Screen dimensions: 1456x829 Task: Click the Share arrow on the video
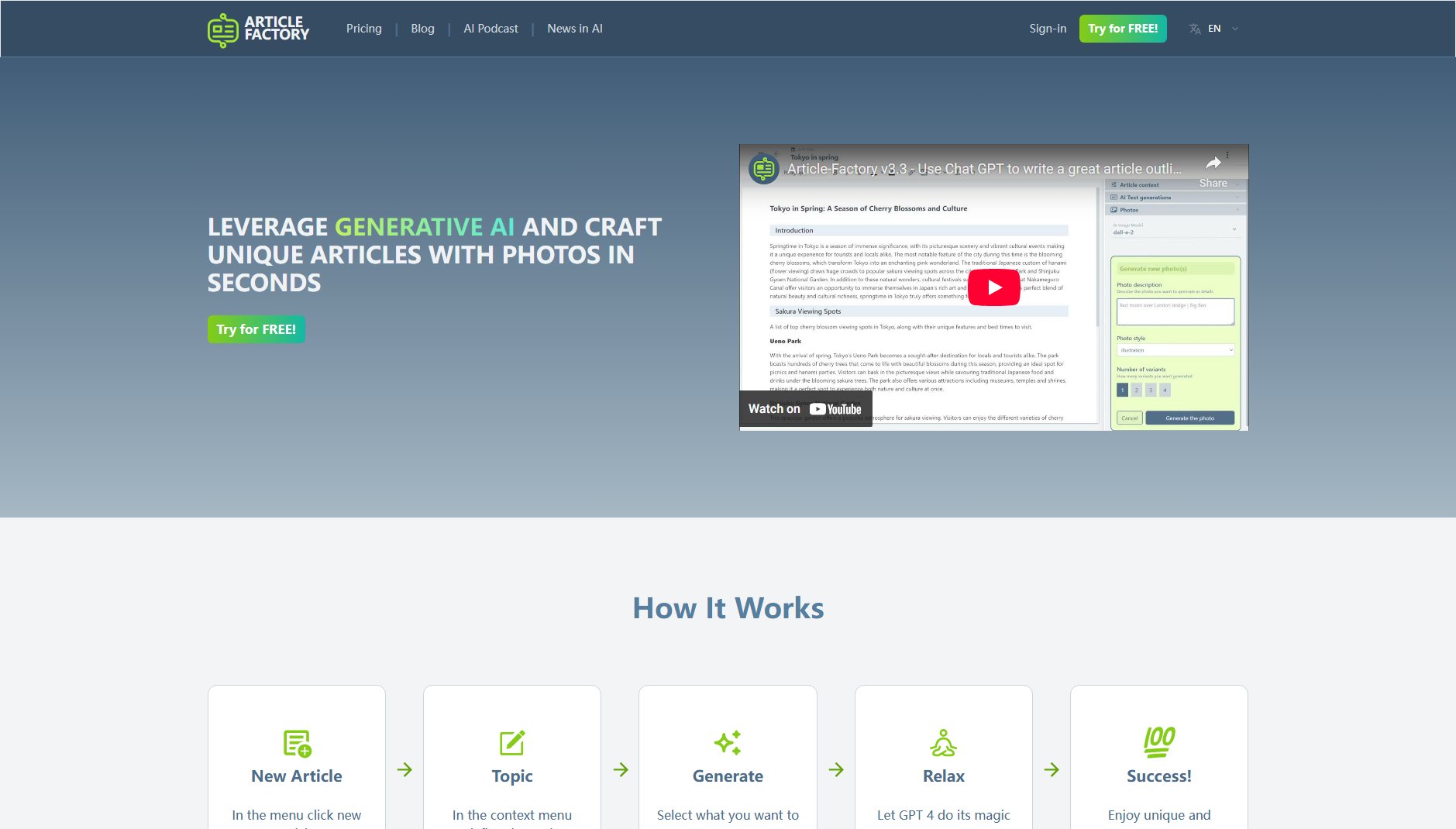1212,163
